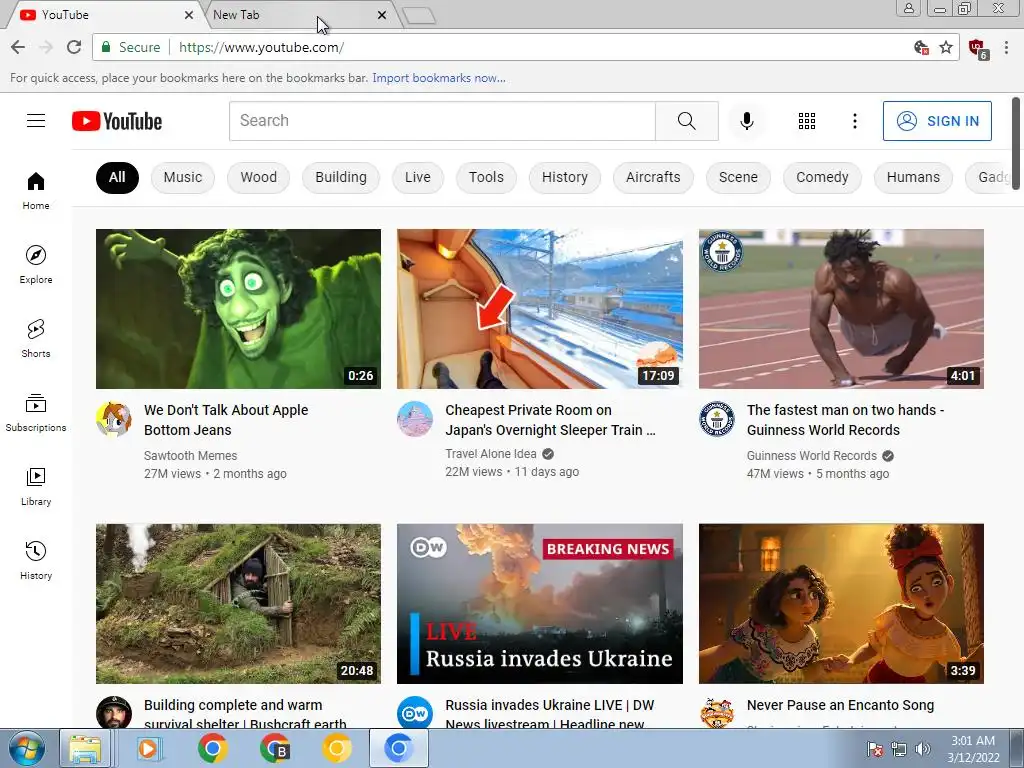This screenshot has height=768, width=1024.
Task: Switch to the YouTube browser tab
Action: (x=104, y=14)
